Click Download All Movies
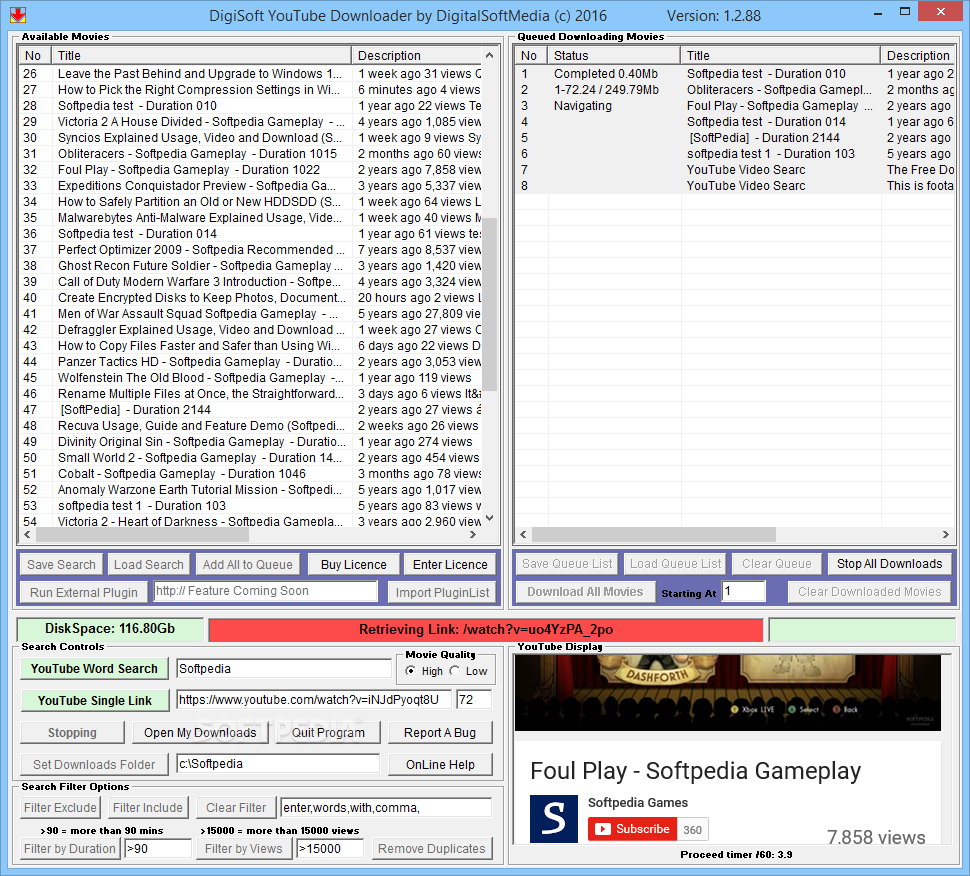The height and width of the screenshot is (876, 970). point(585,591)
